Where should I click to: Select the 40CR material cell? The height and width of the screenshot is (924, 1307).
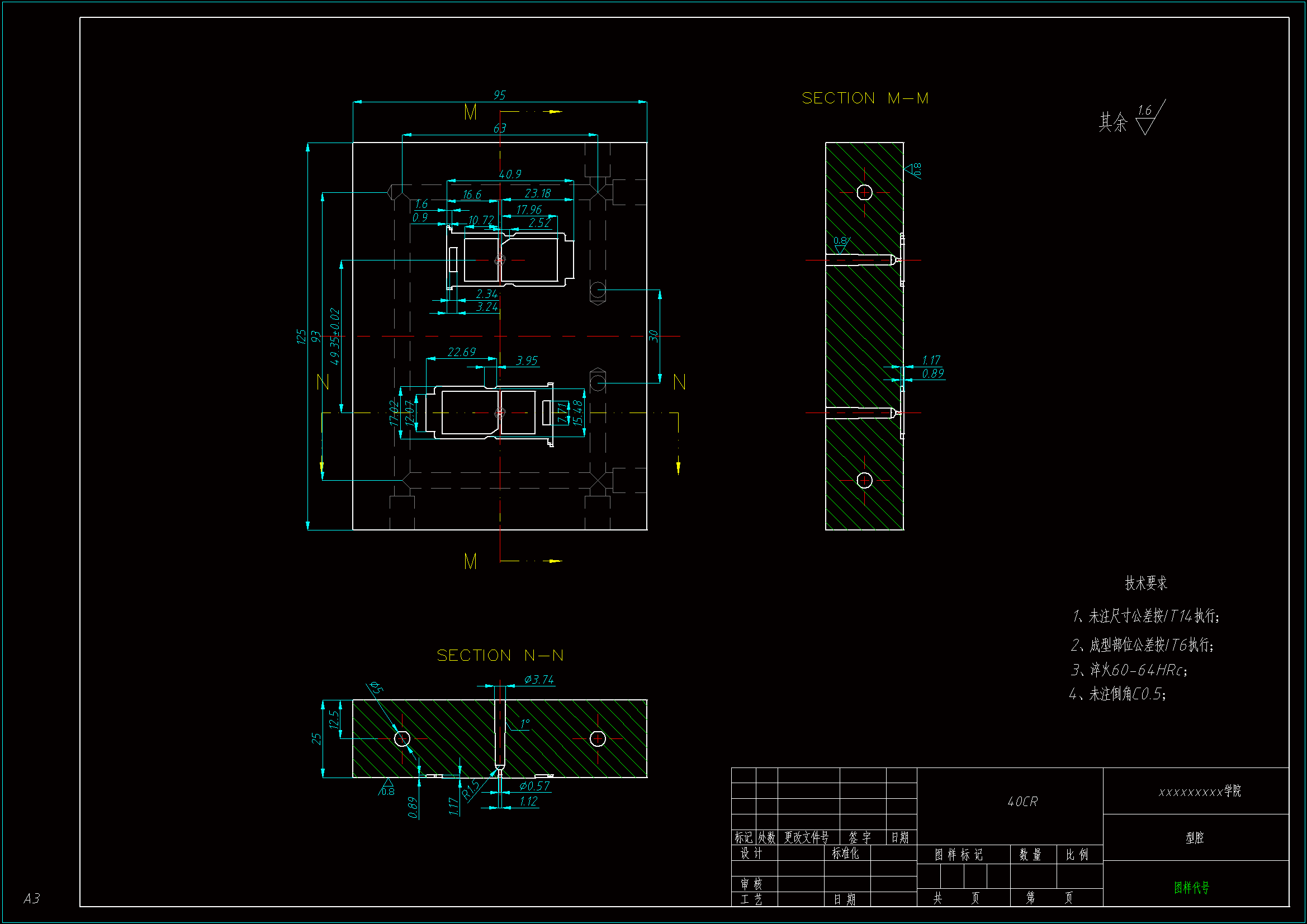pyautogui.click(x=1022, y=802)
